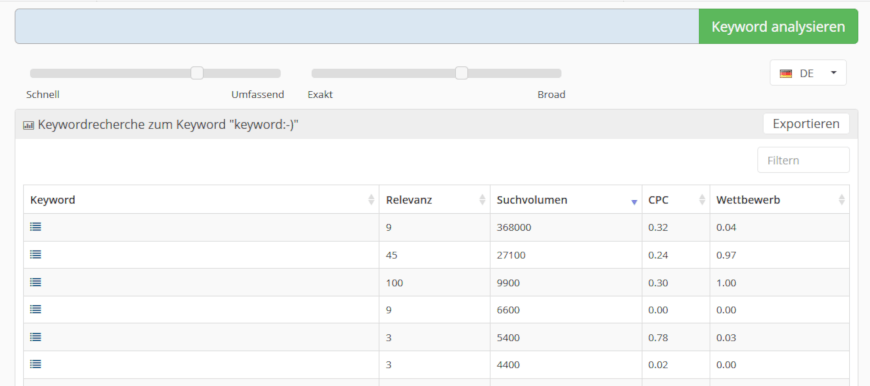Click CPC value 0.78
Viewport: 870px width, 386px height.
coord(658,338)
